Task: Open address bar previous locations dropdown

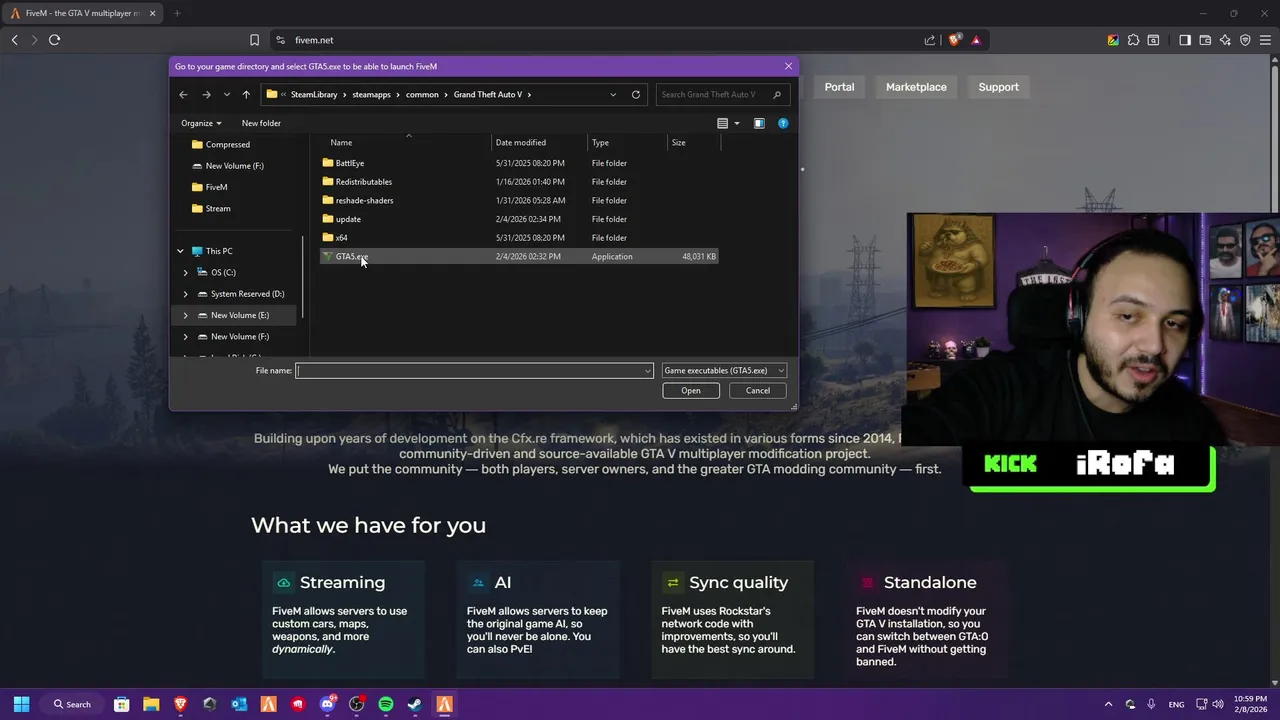Action: click(x=613, y=94)
